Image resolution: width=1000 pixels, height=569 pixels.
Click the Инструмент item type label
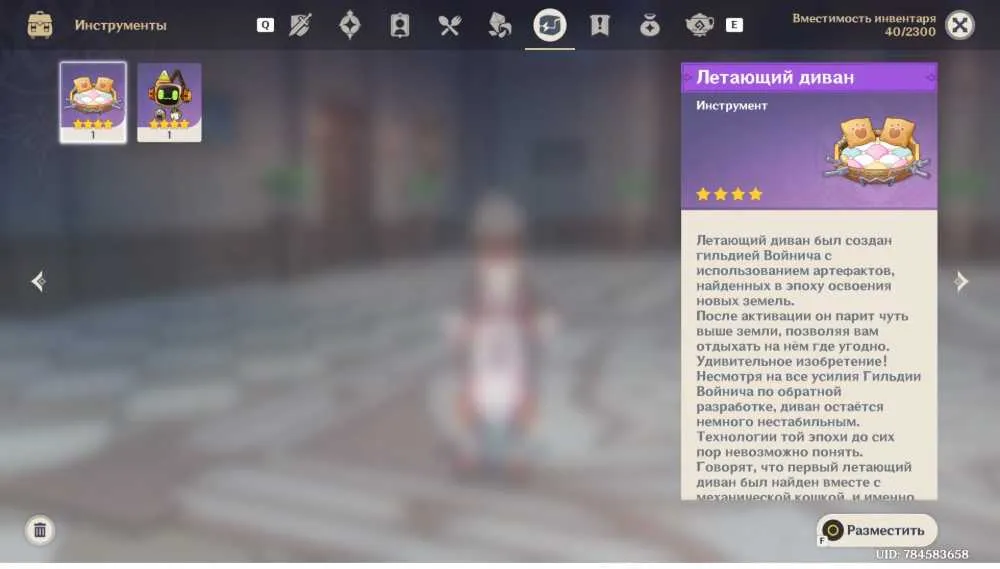tap(732, 106)
